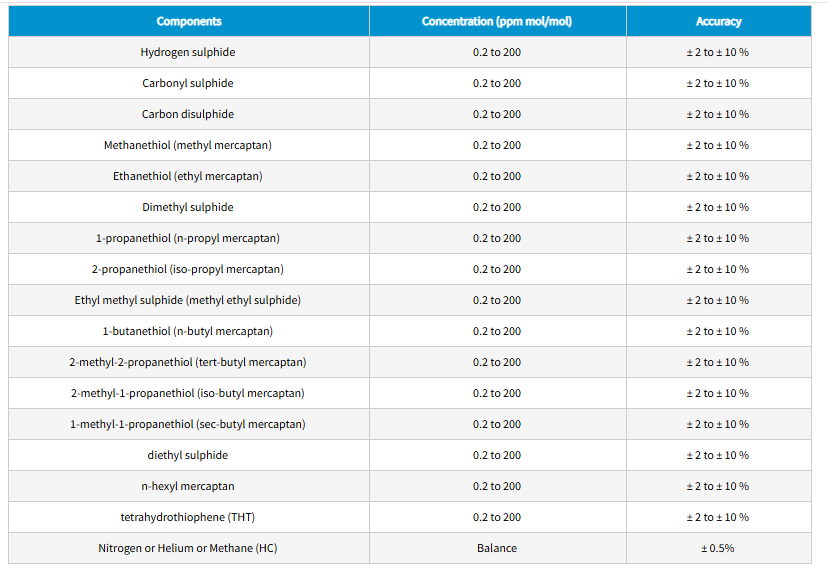Screen dimensions: 828x580
Task: Select the Carbonyl sulphide component cell
Action: [188, 83]
